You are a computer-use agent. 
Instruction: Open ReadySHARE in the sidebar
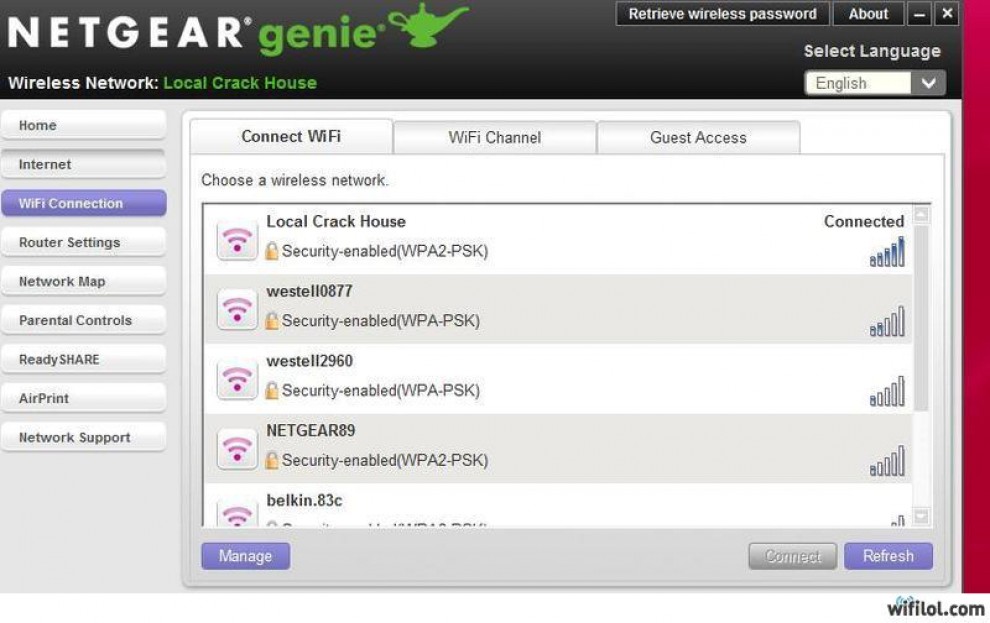[x=84, y=359]
